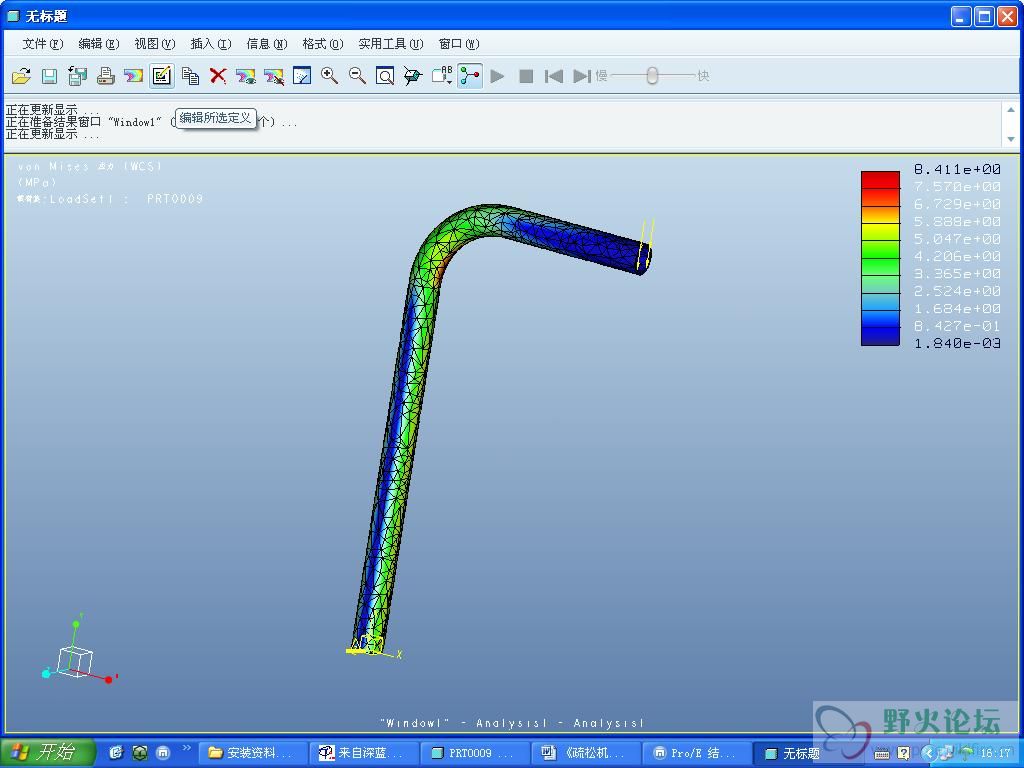The height and width of the screenshot is (768, 1024).
Task: Stop the animation with Stop button
Action: 526,76
